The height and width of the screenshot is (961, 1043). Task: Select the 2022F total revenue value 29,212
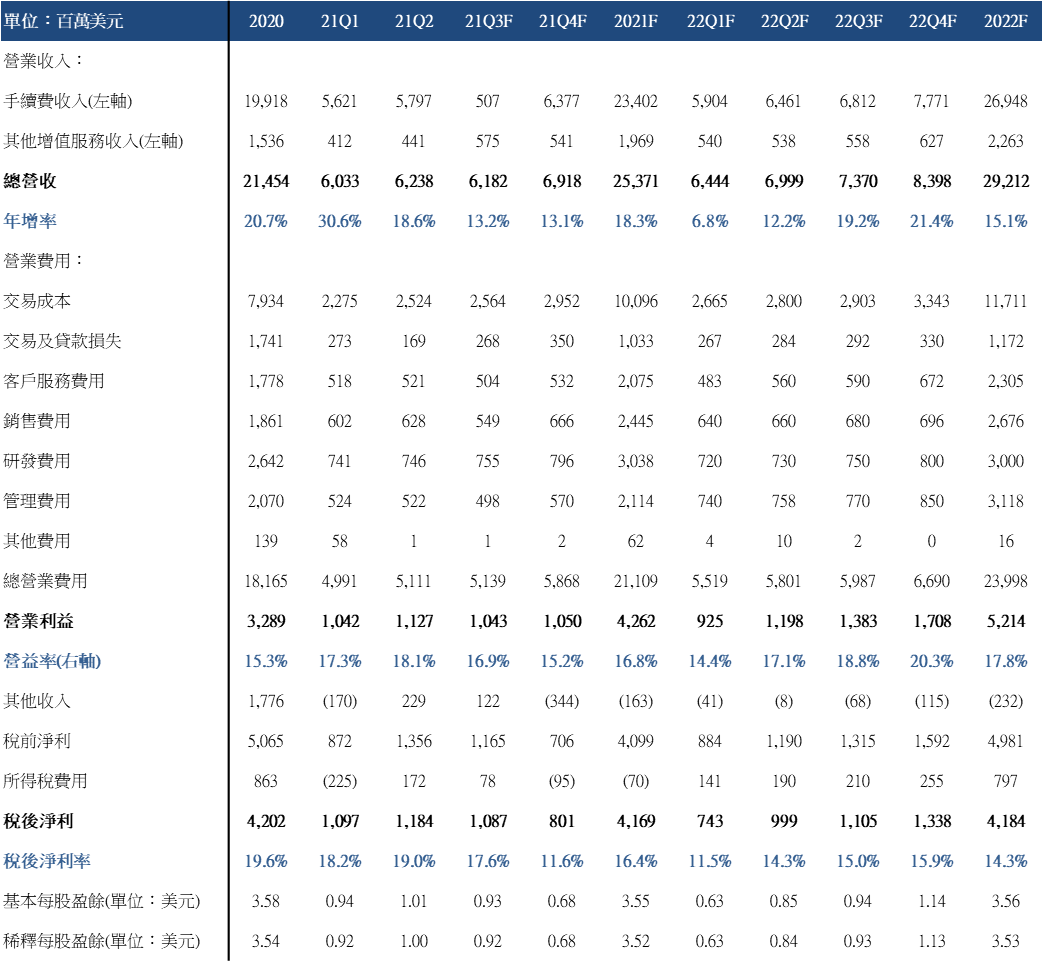pyautogui.click(x=1005, y=181)
